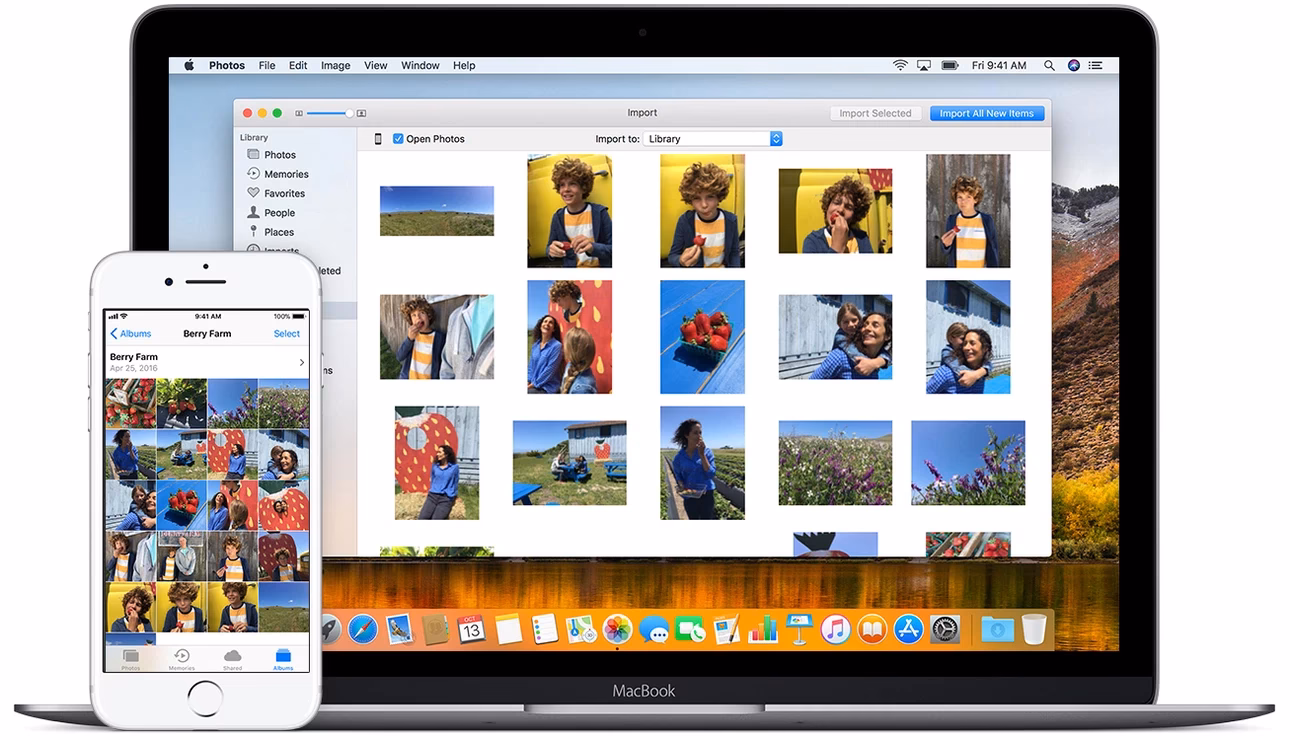Open the Photos app from the Dock

tap(616, 629)
